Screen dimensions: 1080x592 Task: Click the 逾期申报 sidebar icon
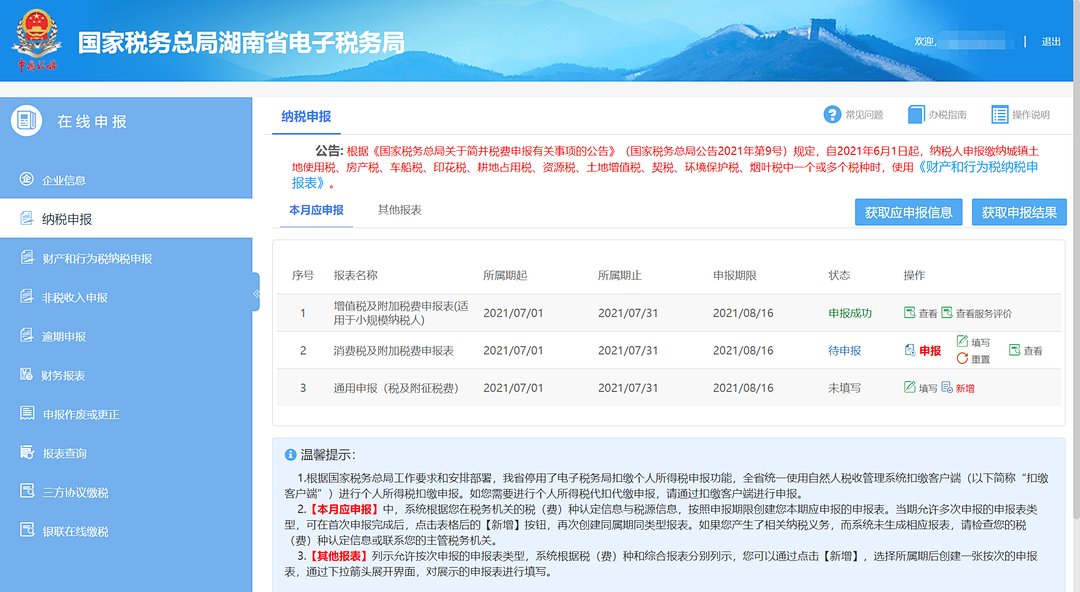point(26,336)
